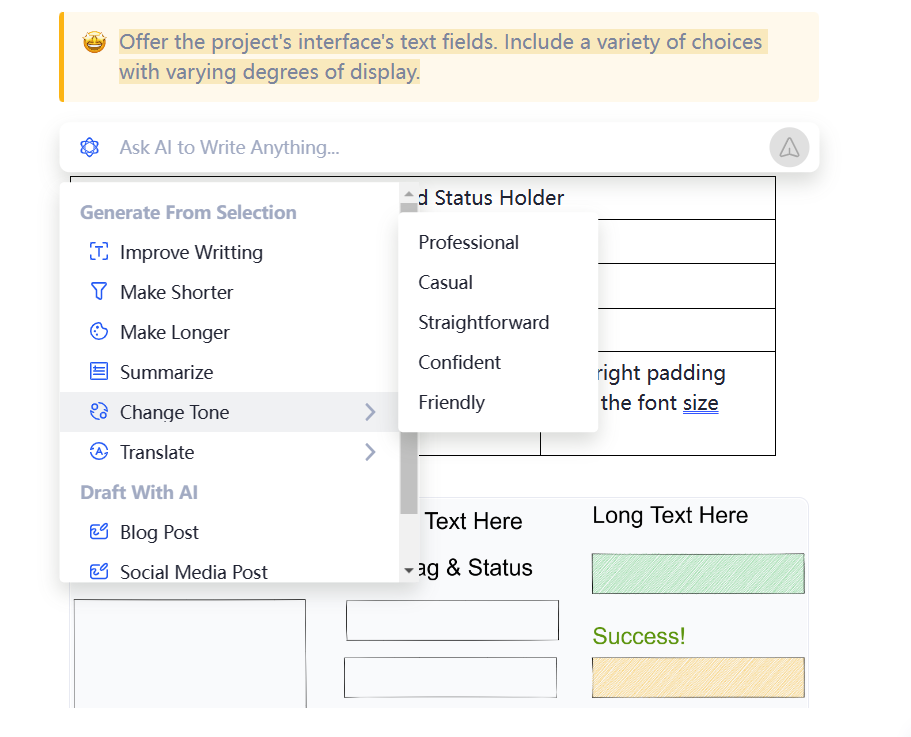This screenshot has width=911, height=737.
Task: Type in the Ask AI to Write field
Action: tap(430, 148)
